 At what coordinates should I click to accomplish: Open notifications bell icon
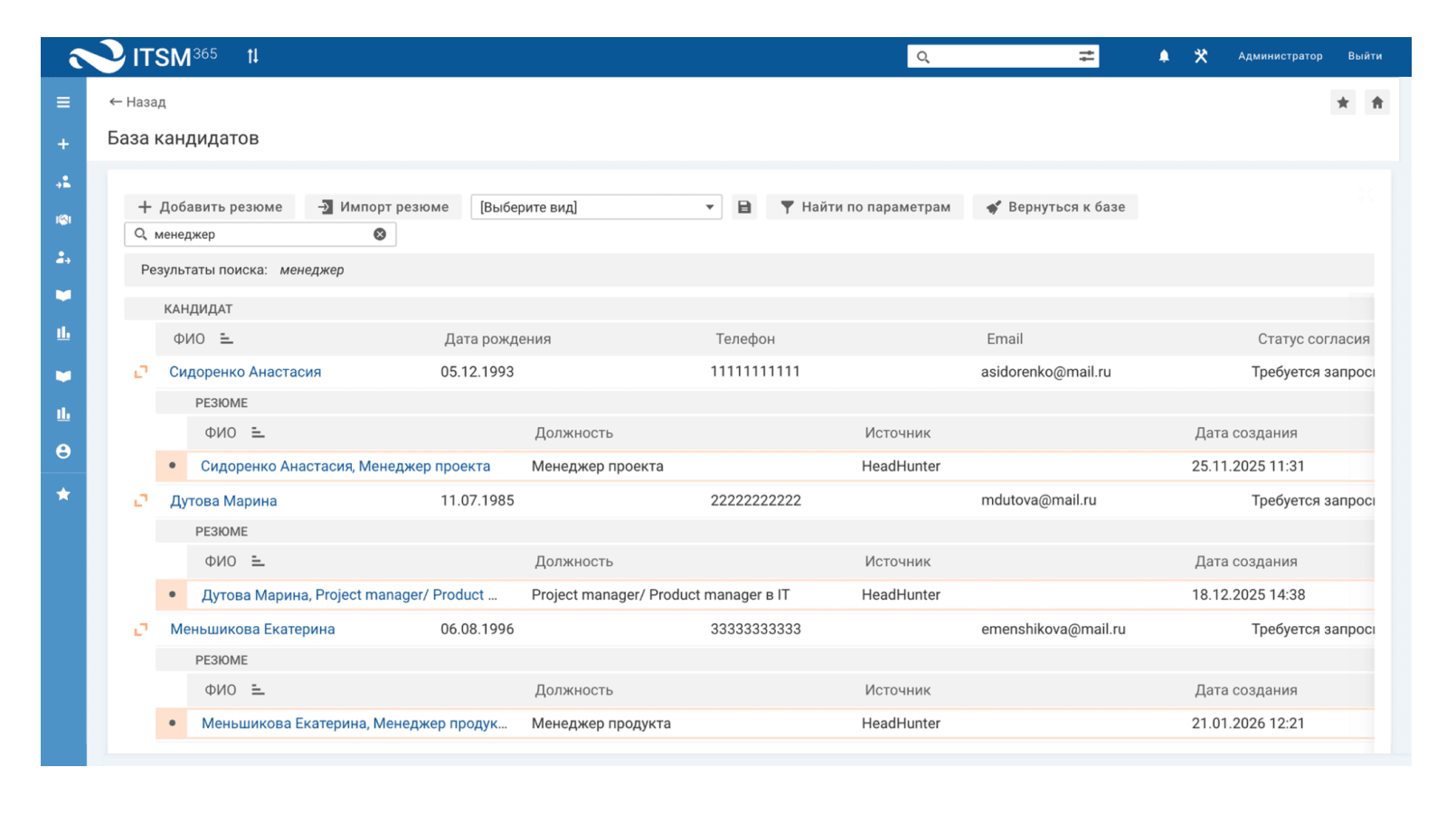click(1164, 56)
